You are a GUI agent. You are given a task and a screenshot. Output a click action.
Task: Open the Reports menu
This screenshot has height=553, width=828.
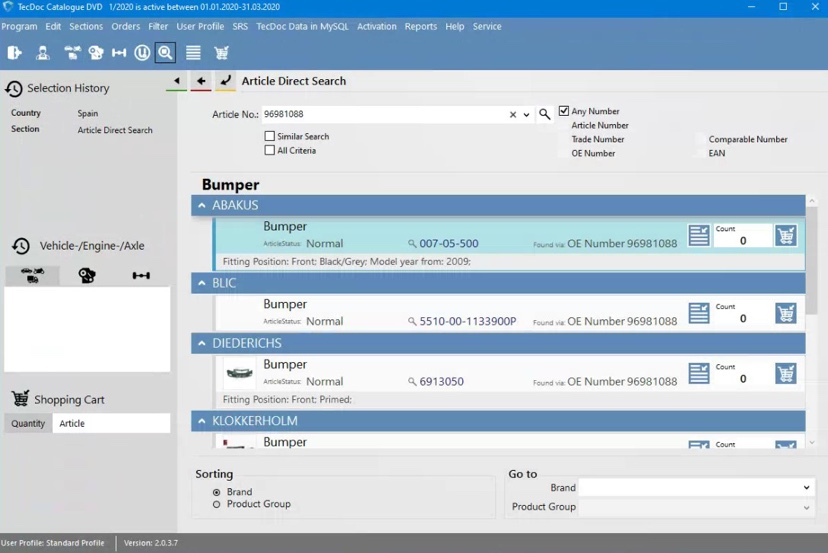click(x=421, y=26)
